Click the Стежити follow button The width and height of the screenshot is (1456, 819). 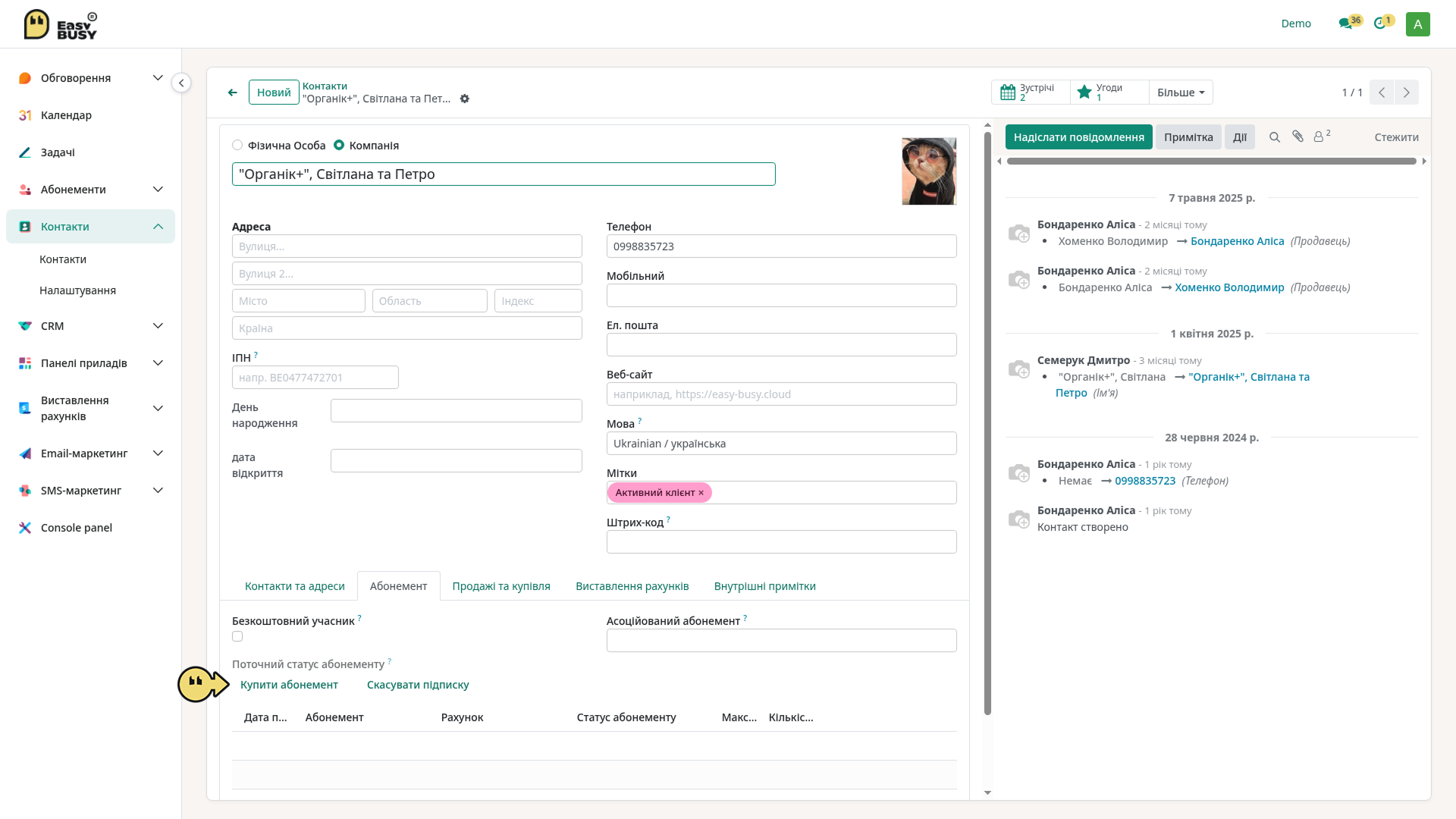[1396, 137]
